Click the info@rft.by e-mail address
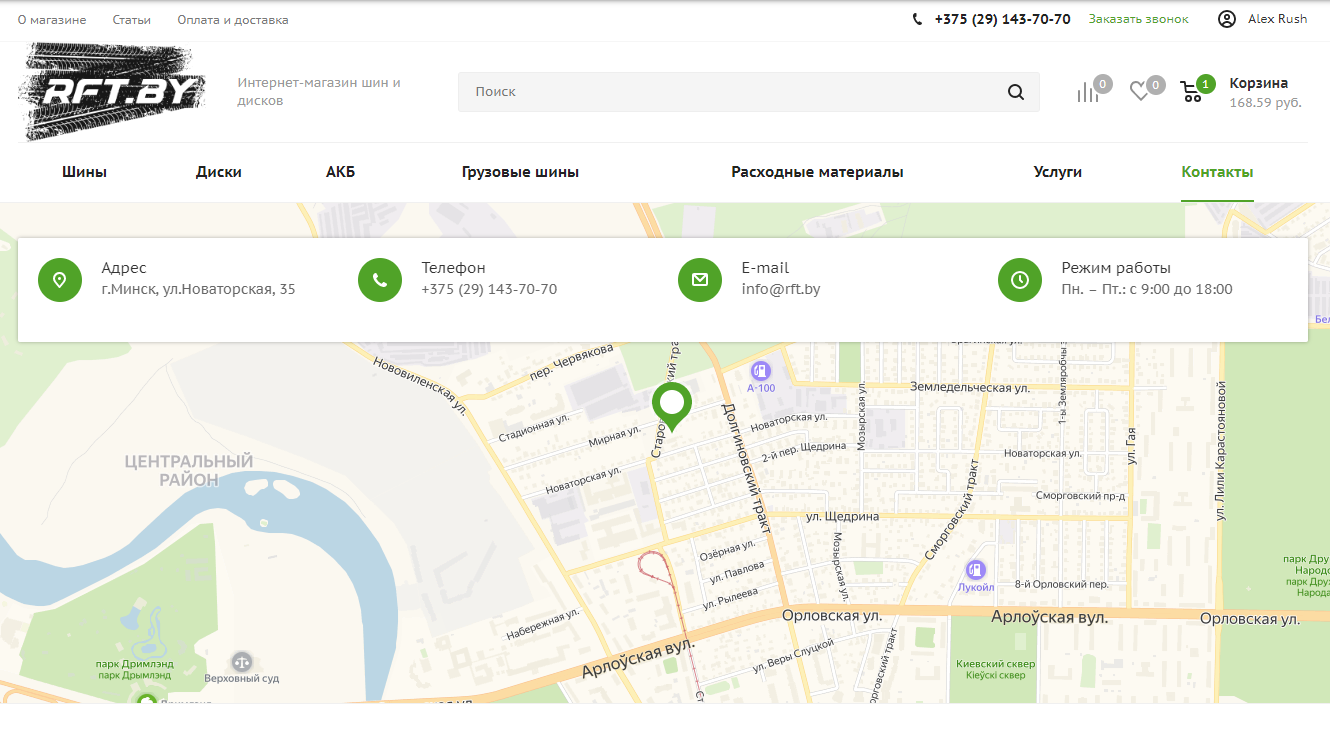Screen dimensions: 1330x738 781,289
